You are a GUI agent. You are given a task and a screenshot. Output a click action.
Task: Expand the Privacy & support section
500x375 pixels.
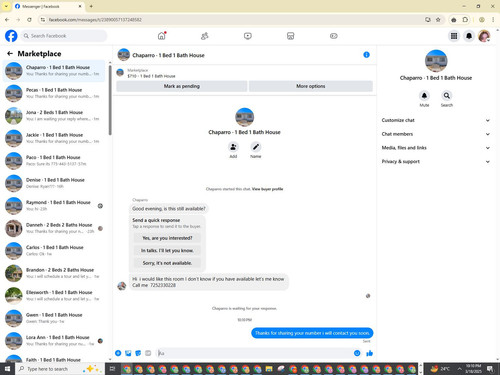click(435, 161)
